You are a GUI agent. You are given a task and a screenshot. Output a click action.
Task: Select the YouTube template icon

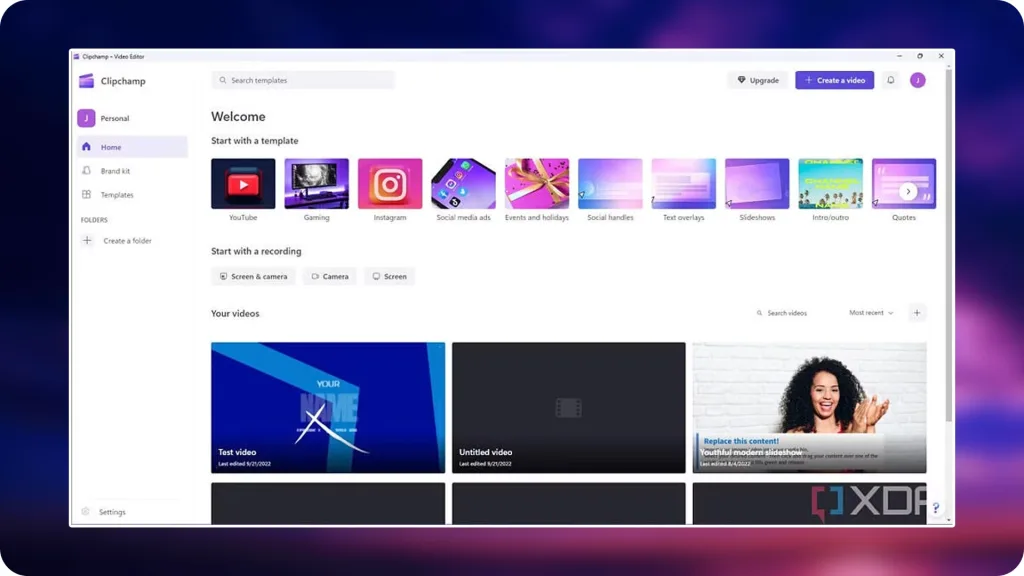243,184
